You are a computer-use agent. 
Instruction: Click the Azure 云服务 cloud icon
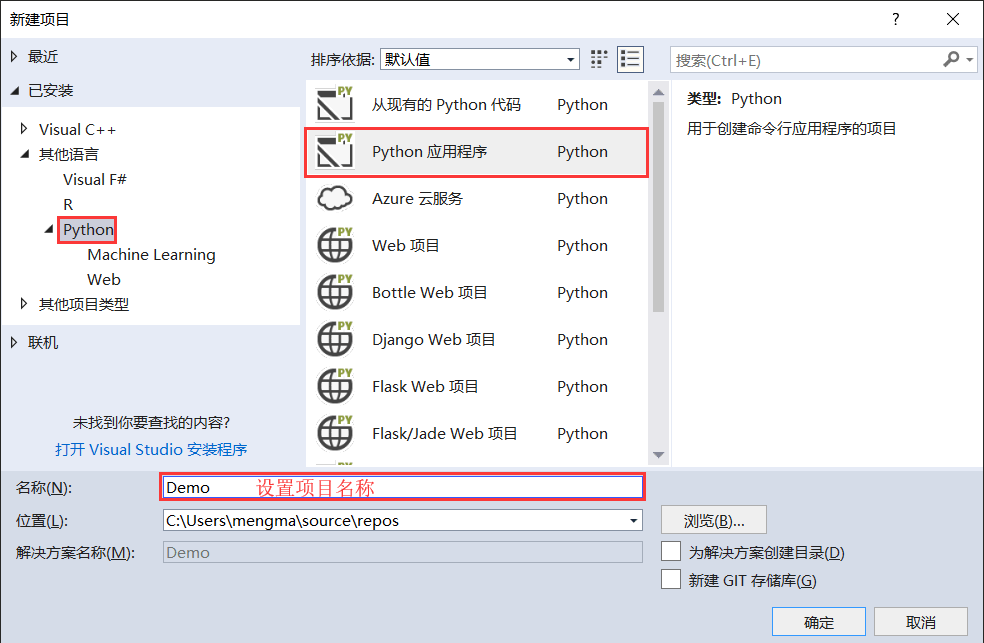coord(335,198)
